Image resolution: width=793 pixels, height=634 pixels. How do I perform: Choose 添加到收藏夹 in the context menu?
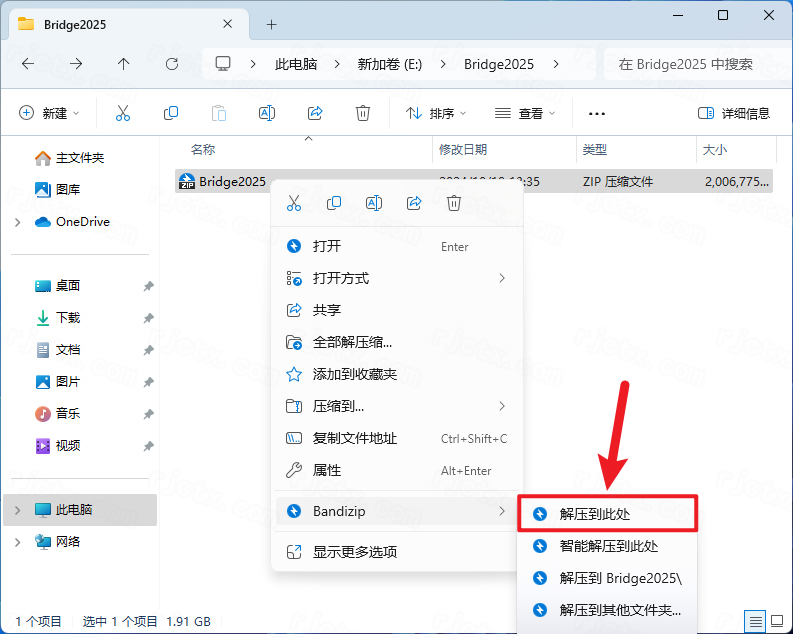click(x=396, y=374)
